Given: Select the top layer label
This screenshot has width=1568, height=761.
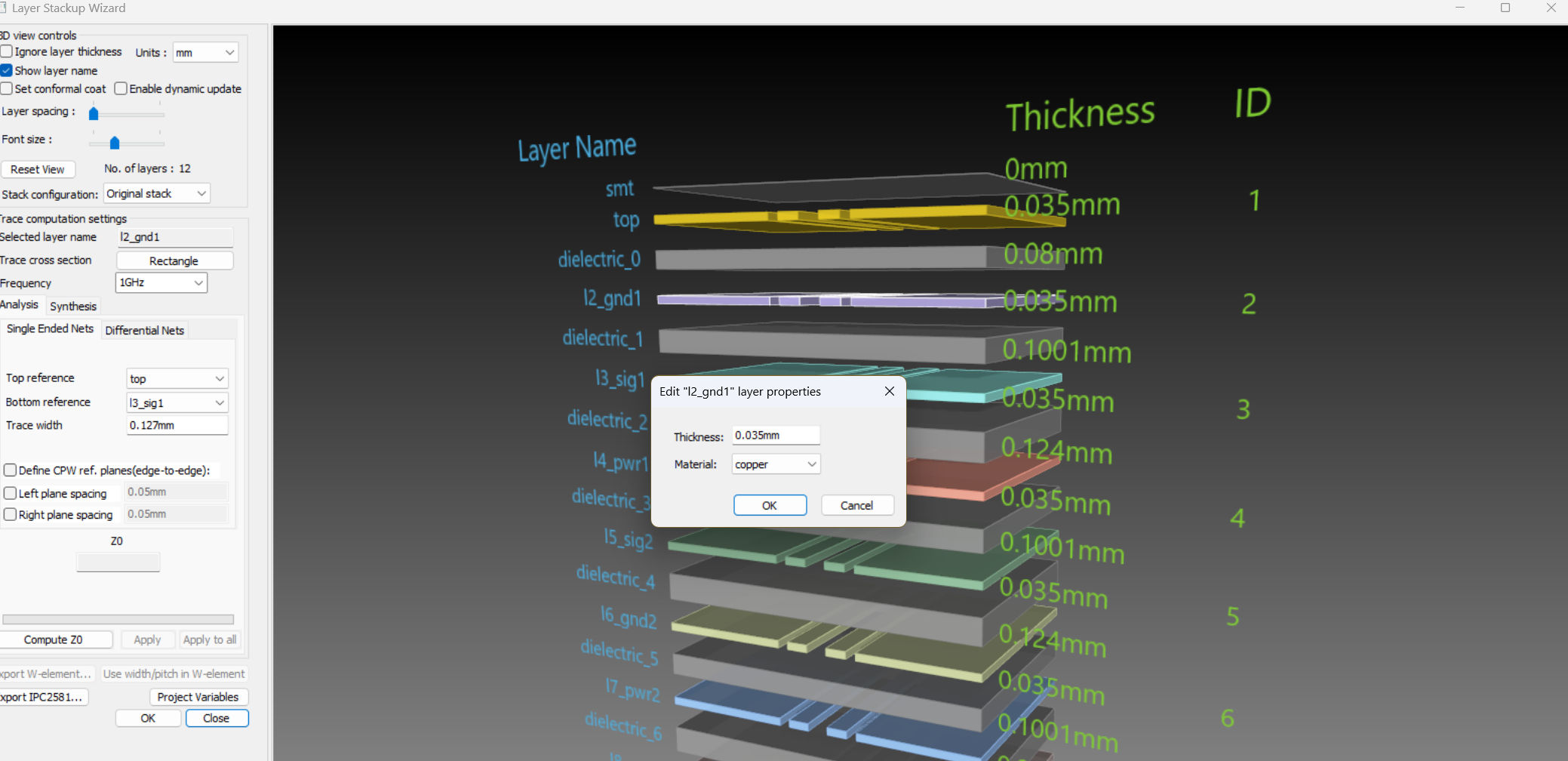Looking at the screenshot, I should 626,220.
